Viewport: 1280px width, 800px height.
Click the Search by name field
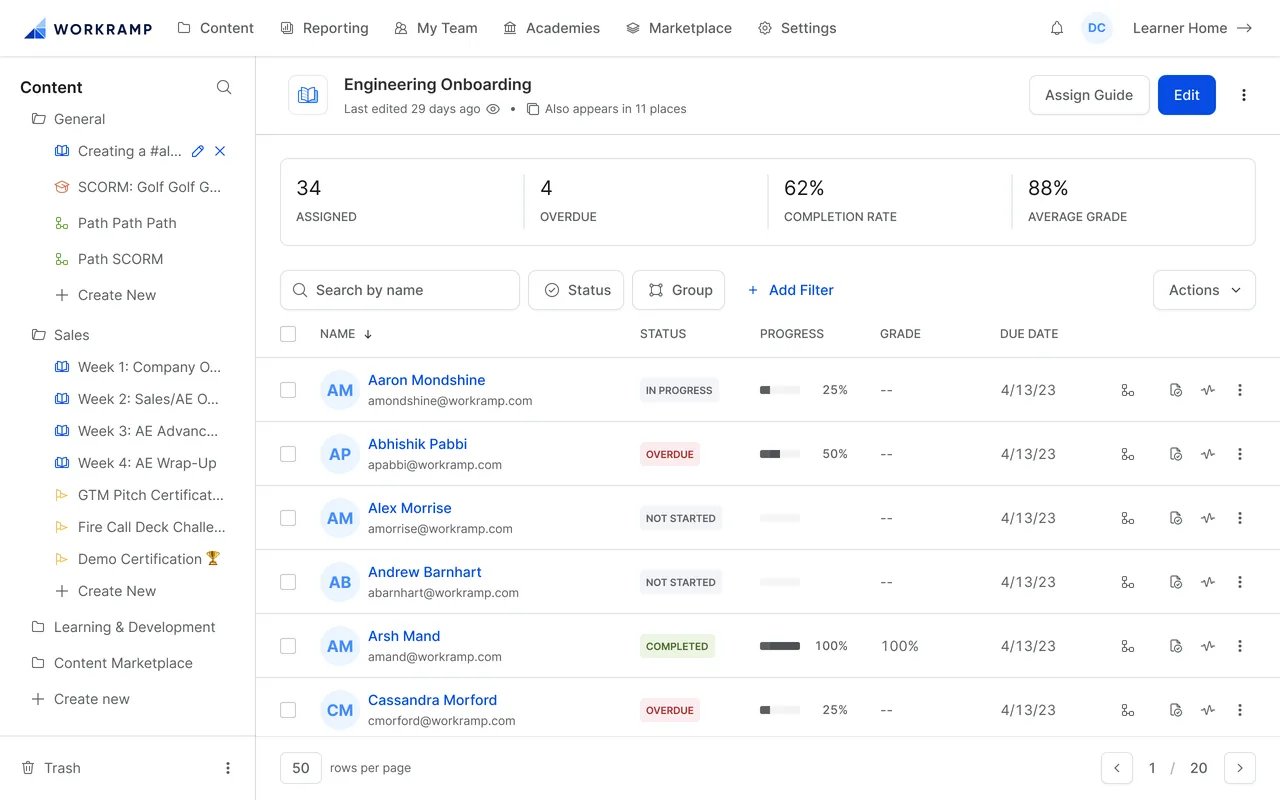[400, 290]
